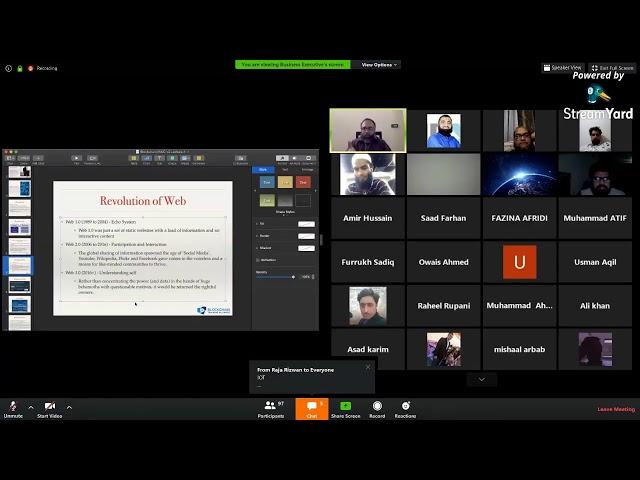Toggle the Reflection checkbox in shared Keynote

coord(258,257)
